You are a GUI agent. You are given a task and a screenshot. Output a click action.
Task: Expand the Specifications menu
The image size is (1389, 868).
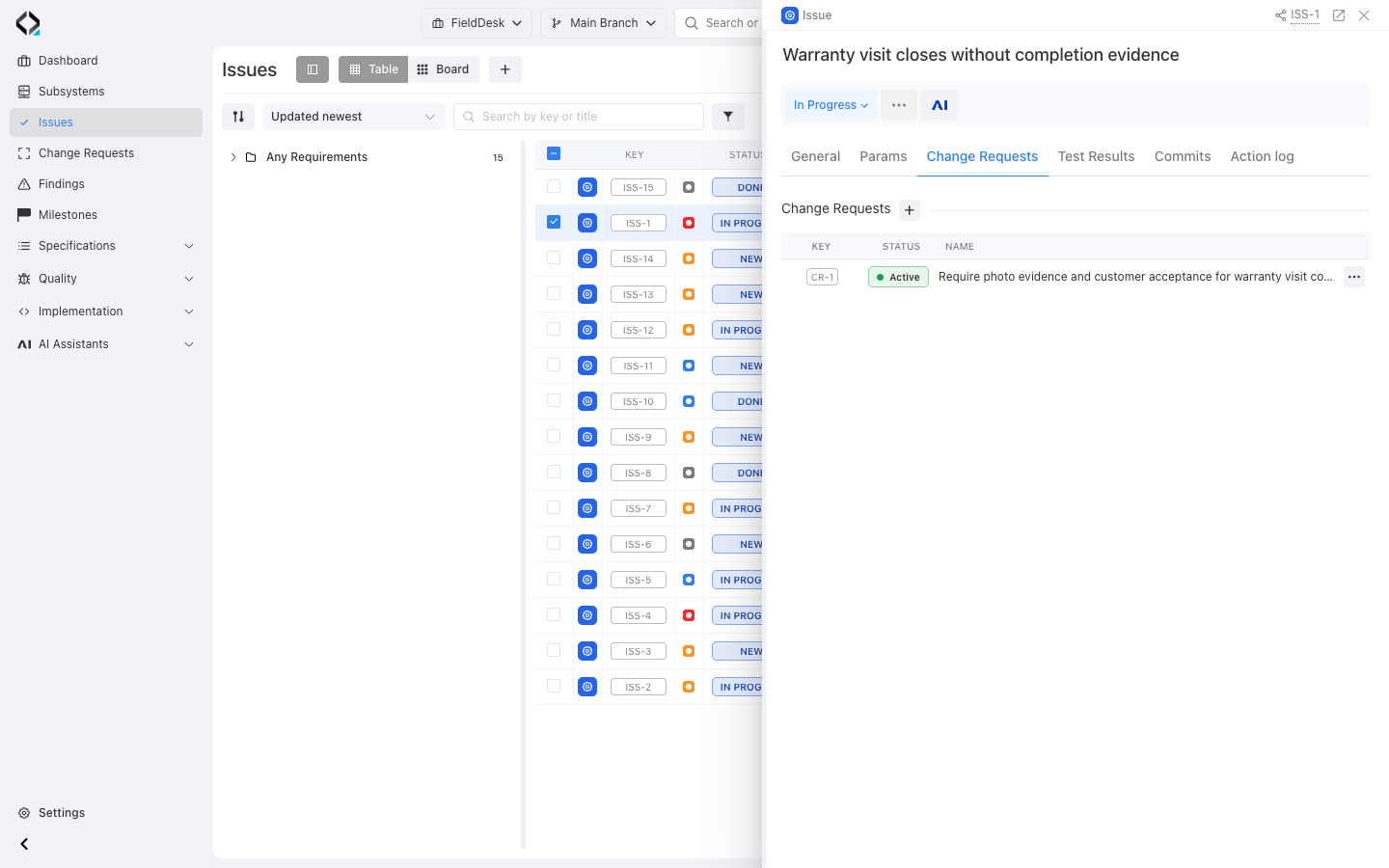106,246
